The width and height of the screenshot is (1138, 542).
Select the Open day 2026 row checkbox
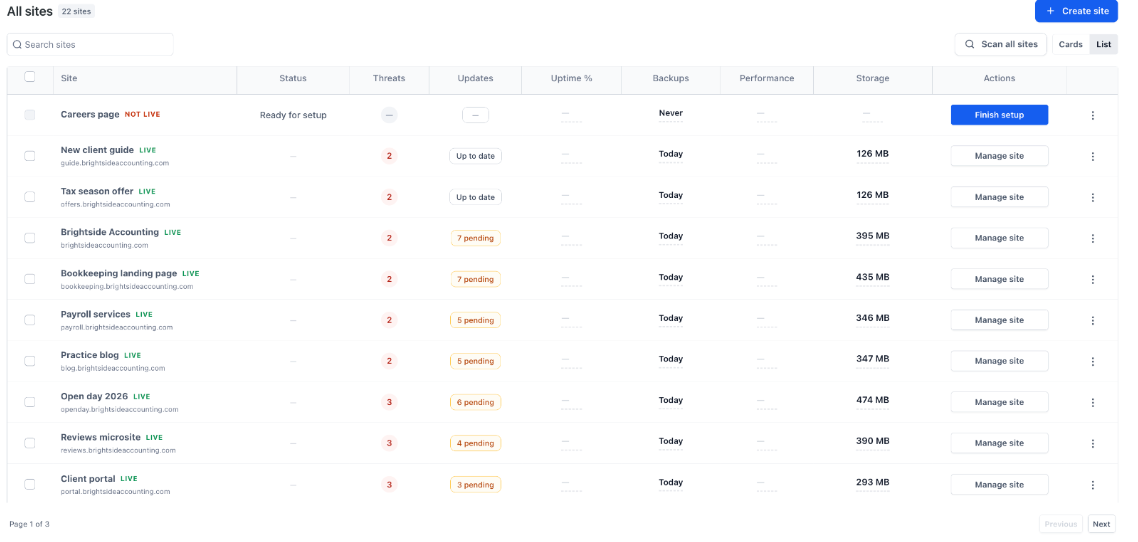(30, 402)
